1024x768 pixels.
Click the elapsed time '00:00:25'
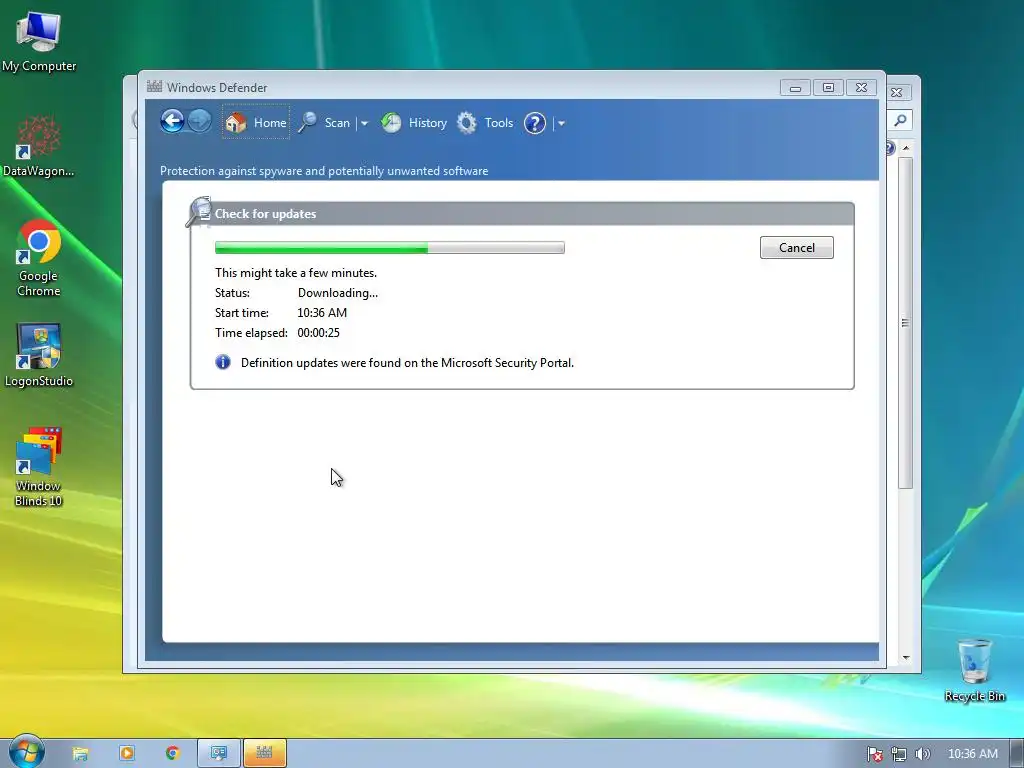(319, 332)
